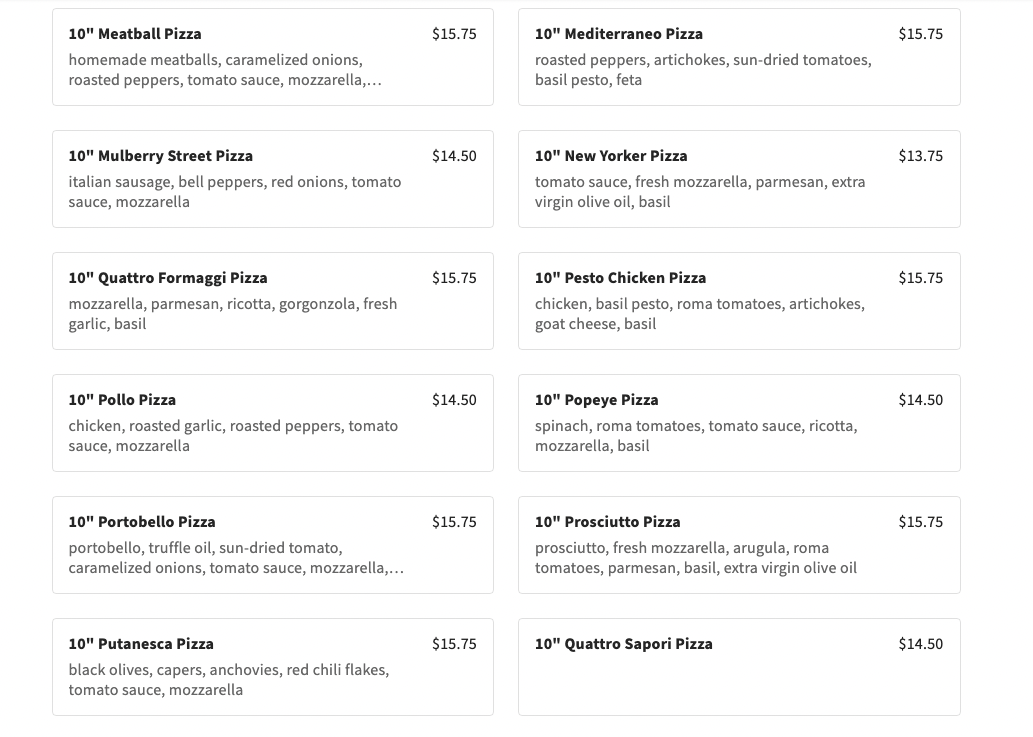Open the 10" Meatball Pizza item
This screenshot has height=737, width=1033.
135,34
